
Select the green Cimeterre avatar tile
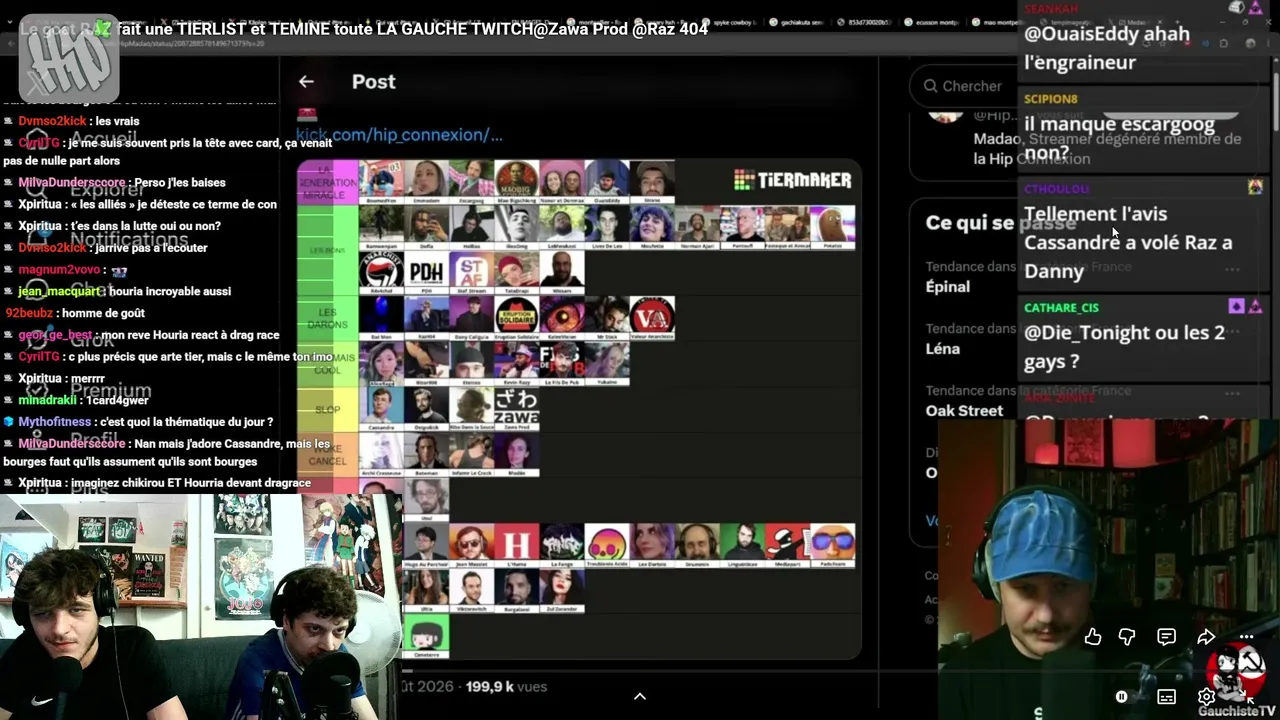426,636
